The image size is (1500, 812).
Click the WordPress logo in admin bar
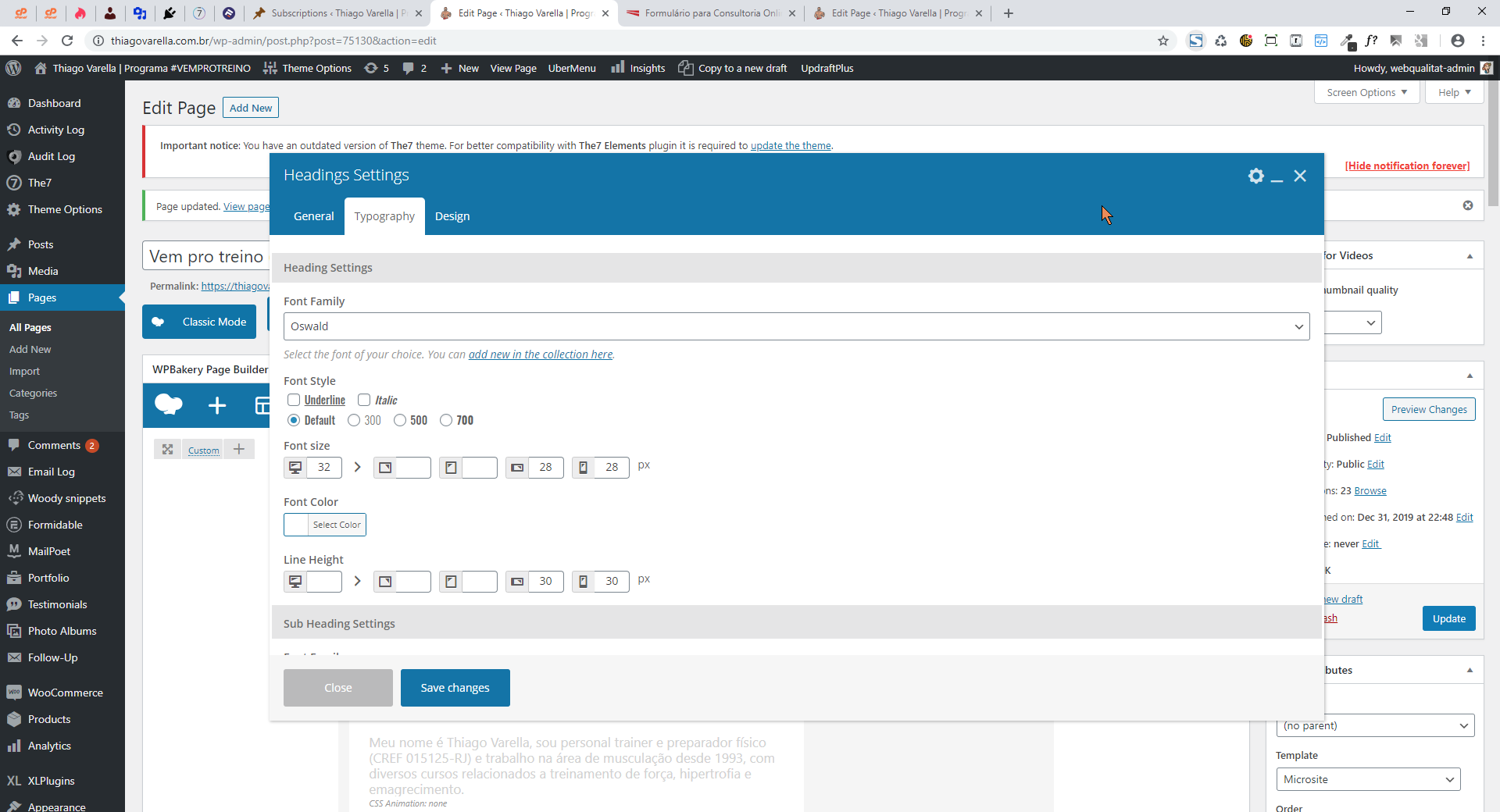click(x=13, y=68)
